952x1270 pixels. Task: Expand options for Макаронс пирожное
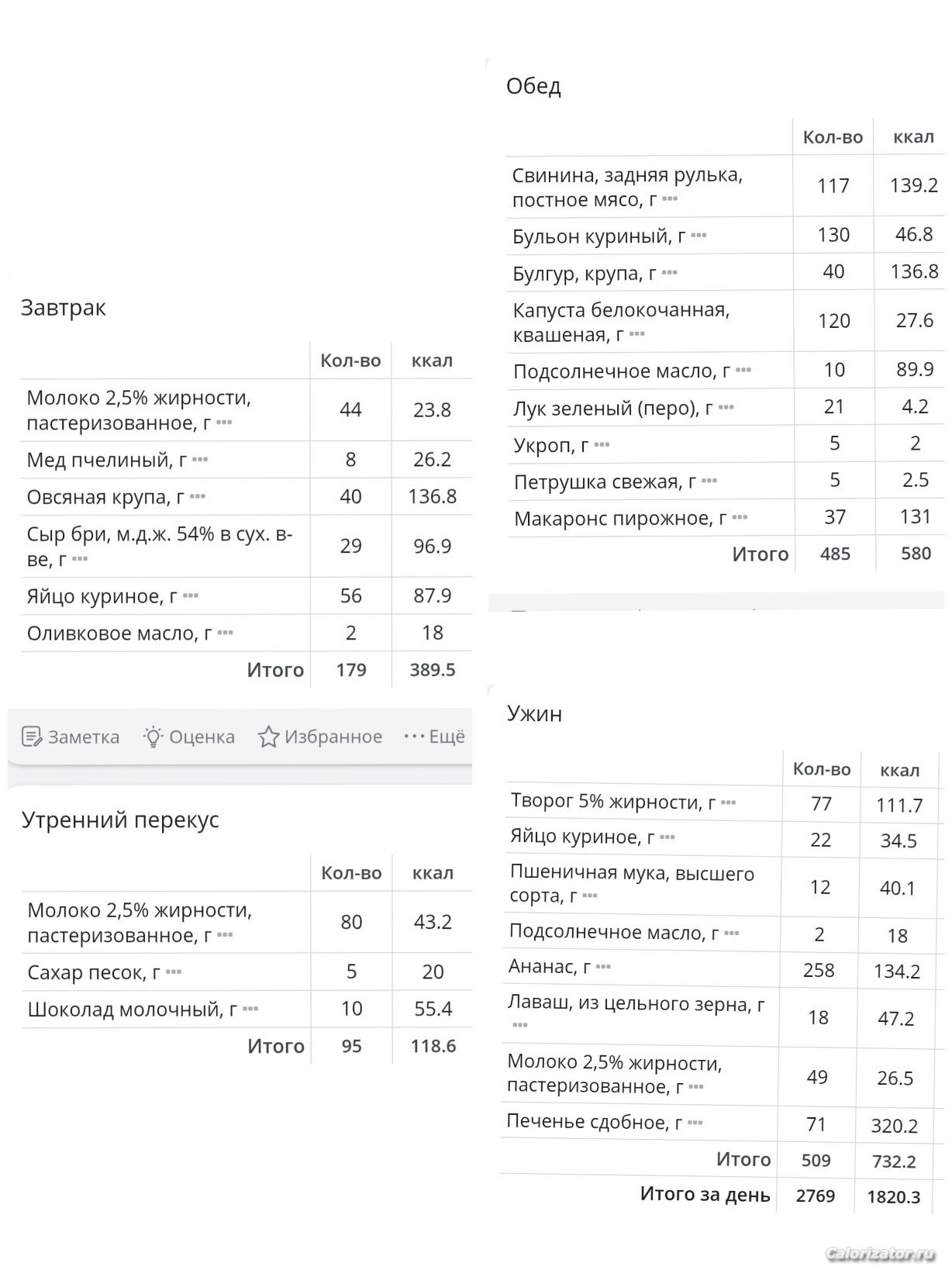[x=740, y=518]
